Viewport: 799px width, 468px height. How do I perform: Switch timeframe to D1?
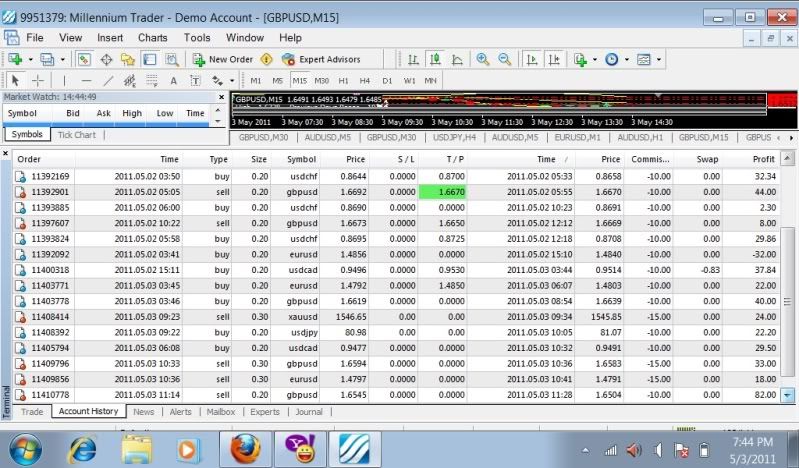[x=387, y=81]
